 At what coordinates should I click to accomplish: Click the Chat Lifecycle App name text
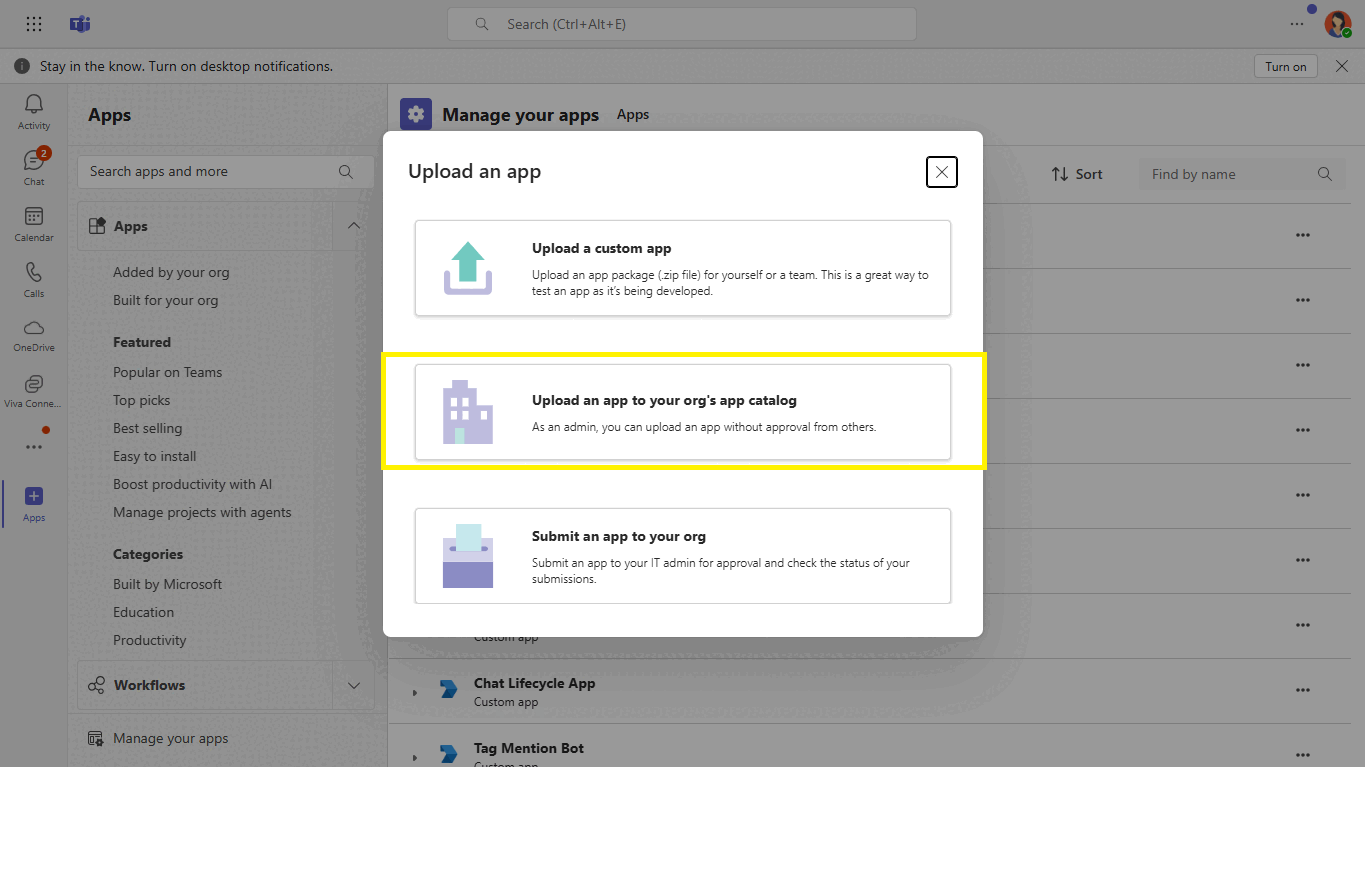click(535, 683)
